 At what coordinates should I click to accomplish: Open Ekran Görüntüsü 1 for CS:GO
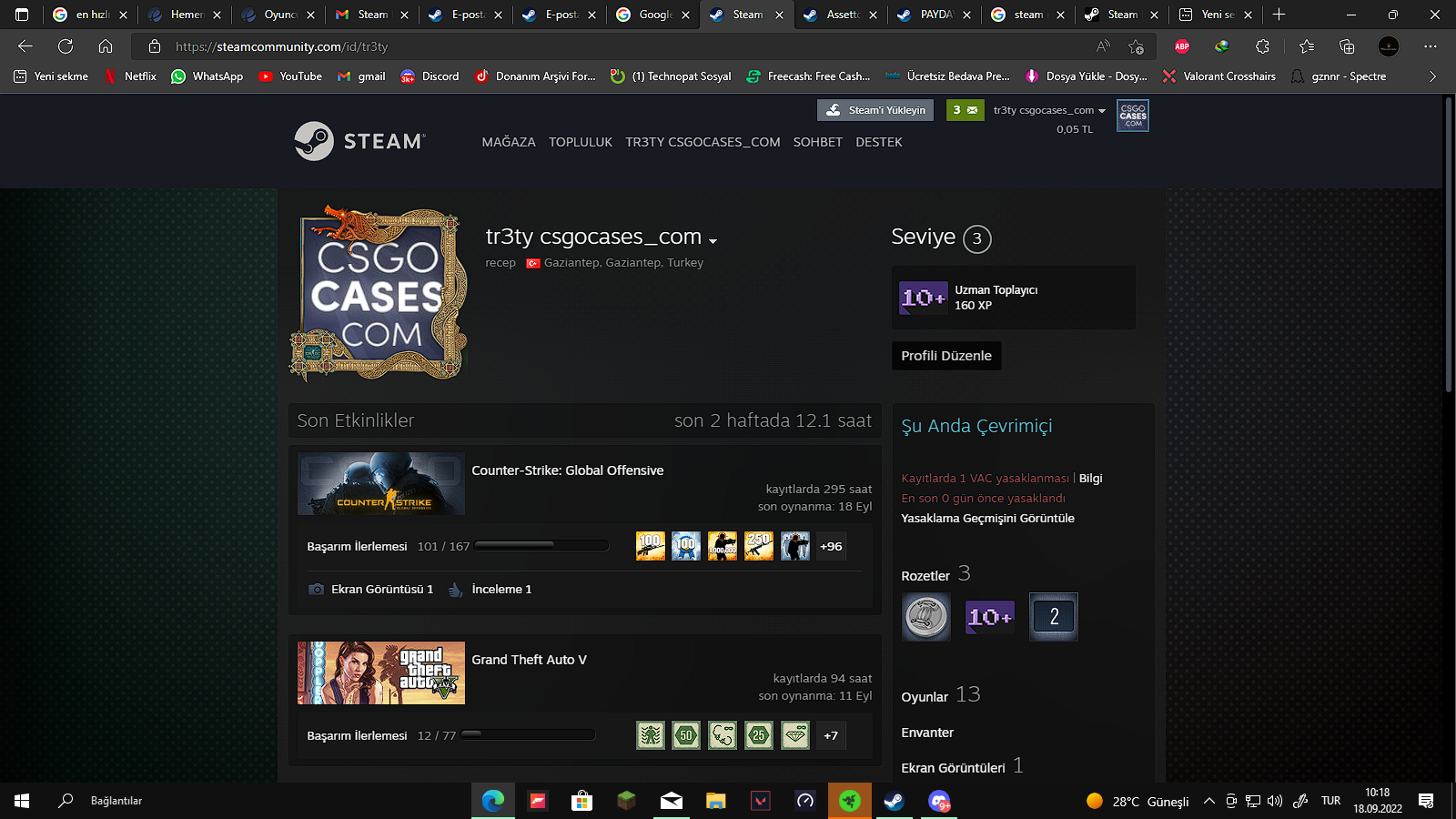(371, 589)
